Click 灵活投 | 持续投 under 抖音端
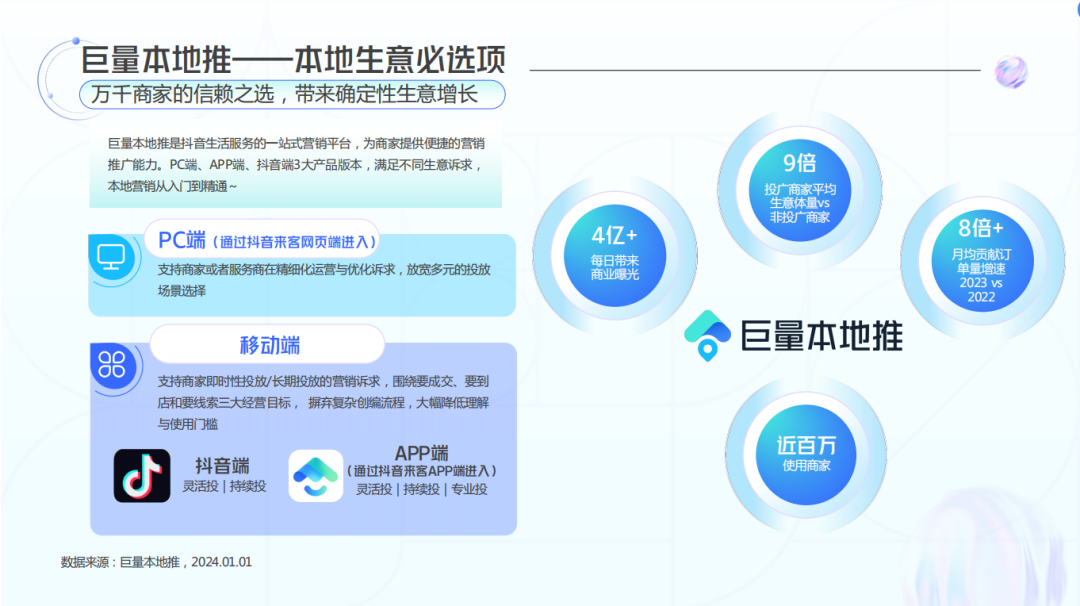Viewport: 1080px width, 606px height. [224, 486]
